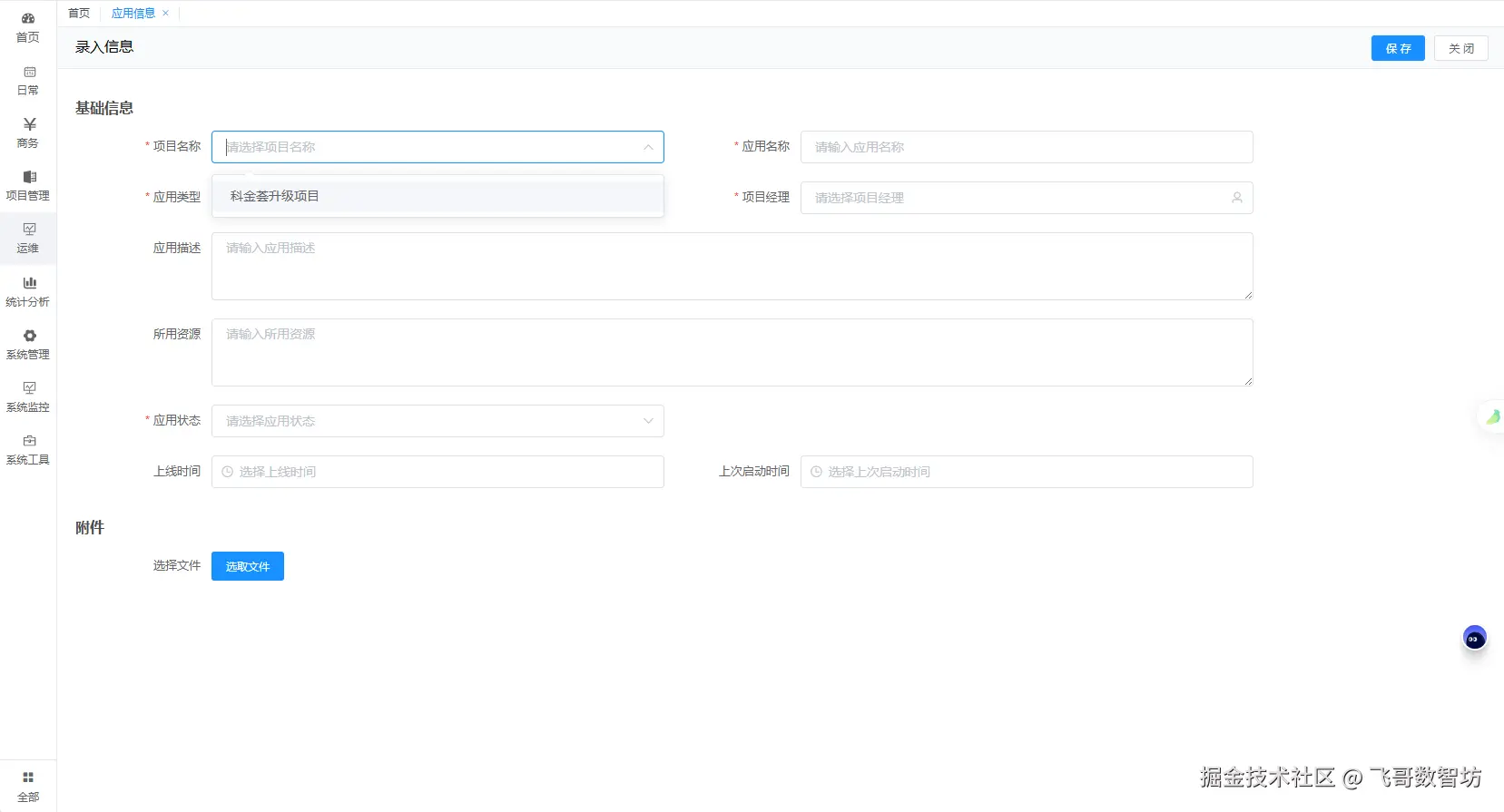Close the 应用信息 tab
This screenshot has height=812, width=1504.
coord(165,14)
